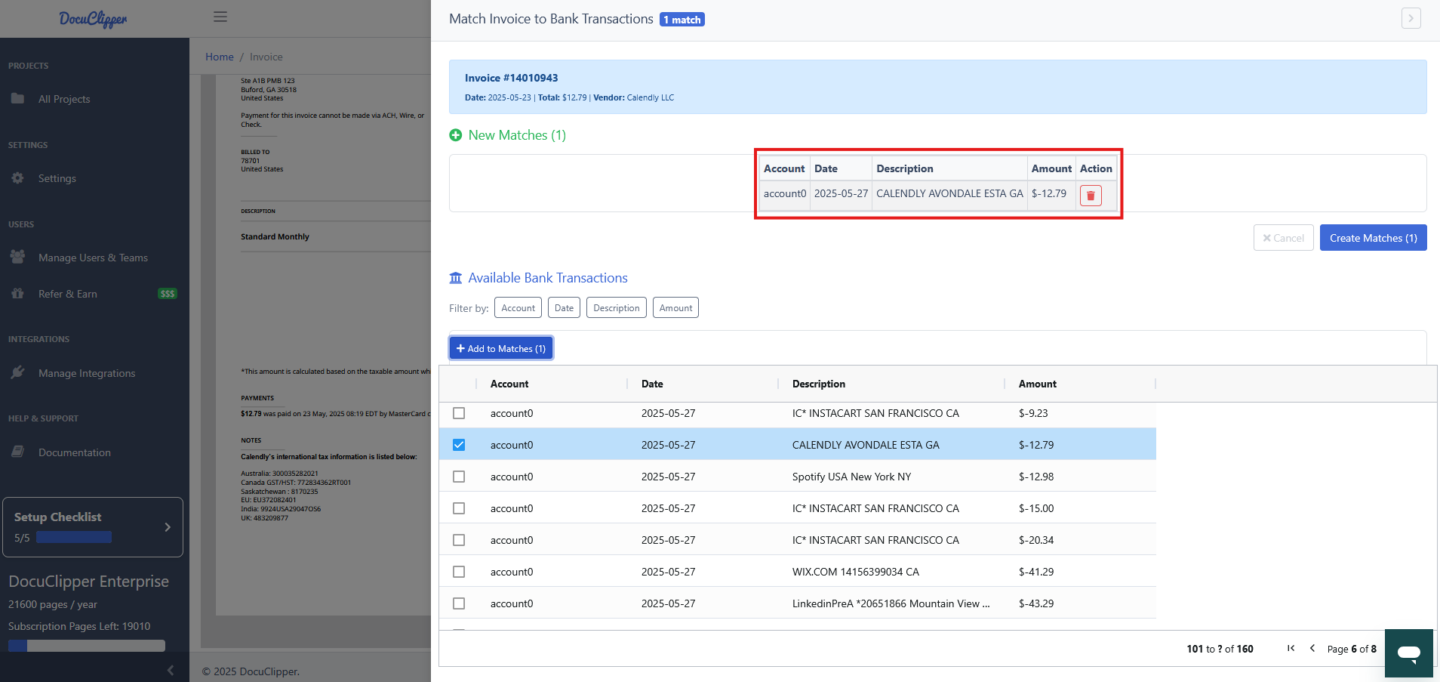
Task: Click the $$$ badge next to Refer & Earn
Action: click(x=168, y=294)
